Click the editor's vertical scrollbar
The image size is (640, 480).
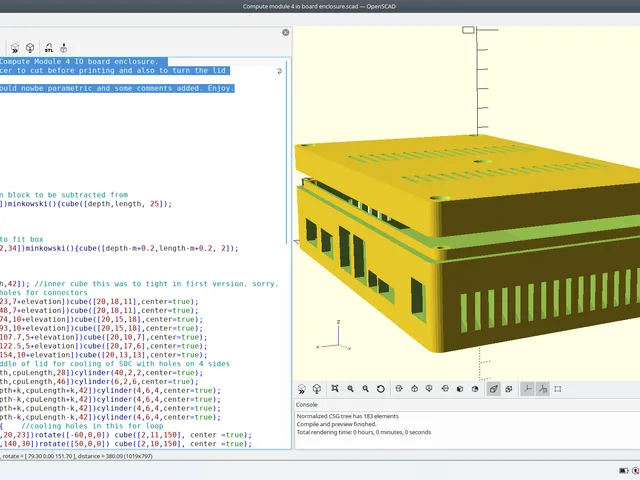287,151
